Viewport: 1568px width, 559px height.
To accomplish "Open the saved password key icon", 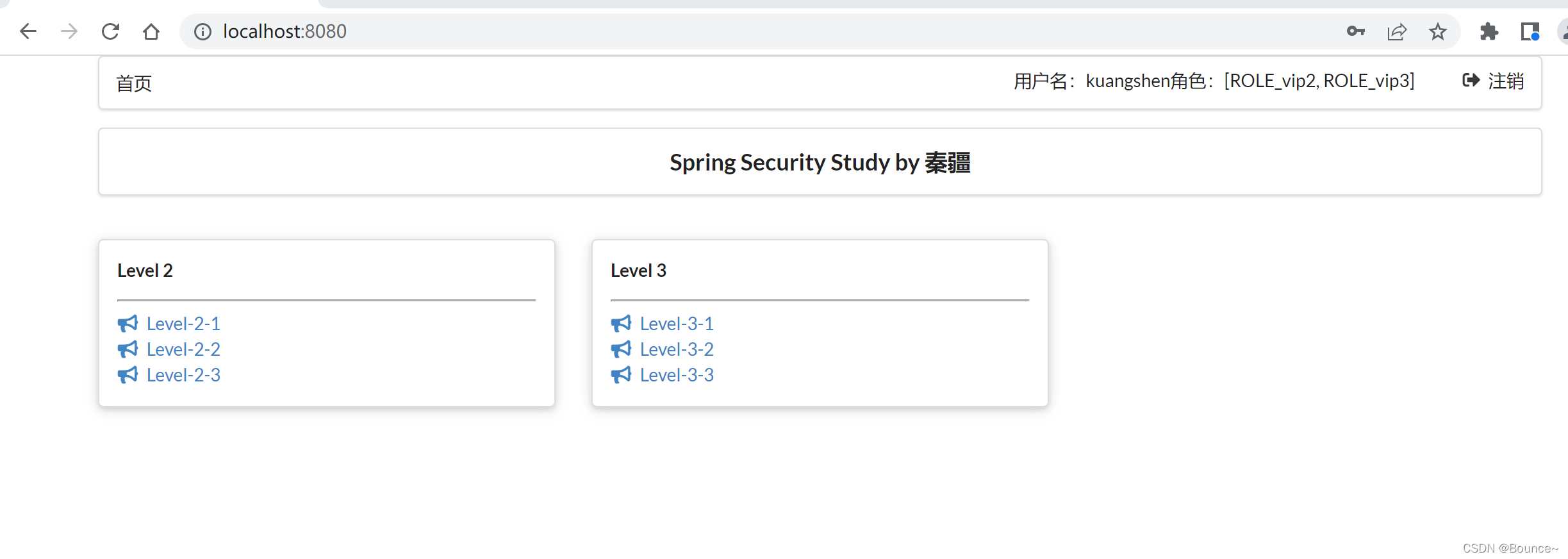I will (x=1356, y=31).
